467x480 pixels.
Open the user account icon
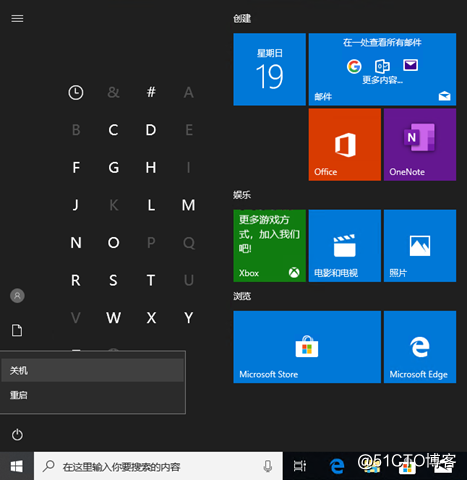click(17, 296)
